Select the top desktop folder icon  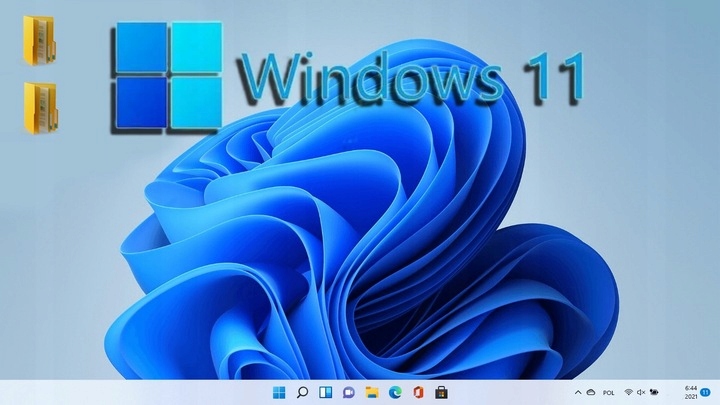pos(39,40)
